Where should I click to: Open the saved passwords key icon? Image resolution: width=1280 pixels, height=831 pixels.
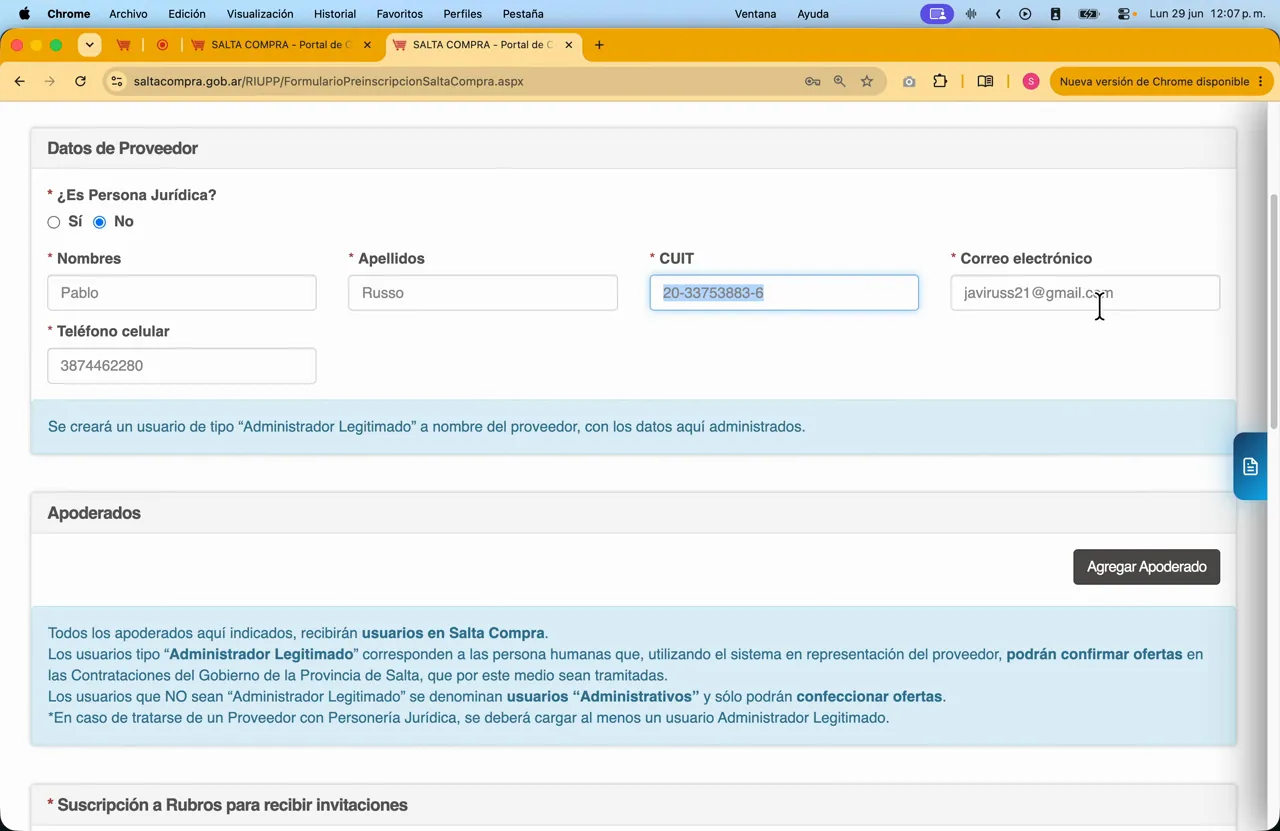812,81
